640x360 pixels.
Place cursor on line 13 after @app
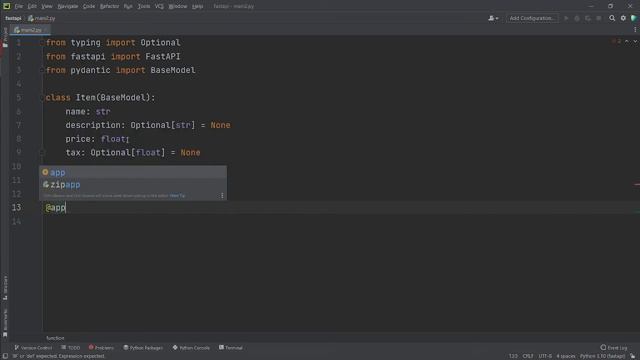[x=66, y=208]
